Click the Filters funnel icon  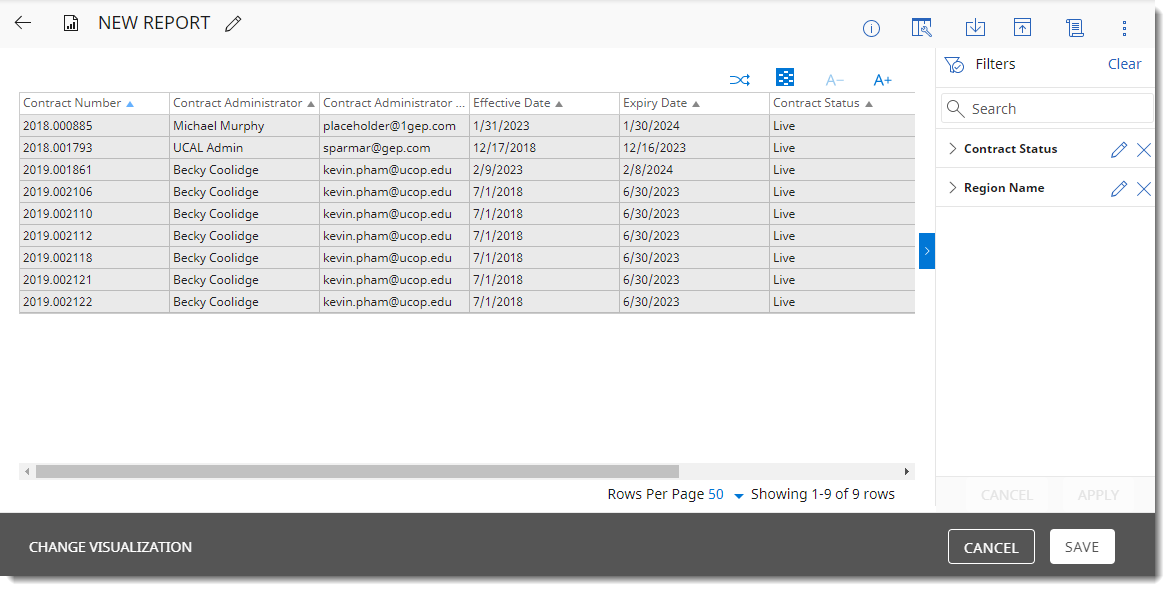954,64
